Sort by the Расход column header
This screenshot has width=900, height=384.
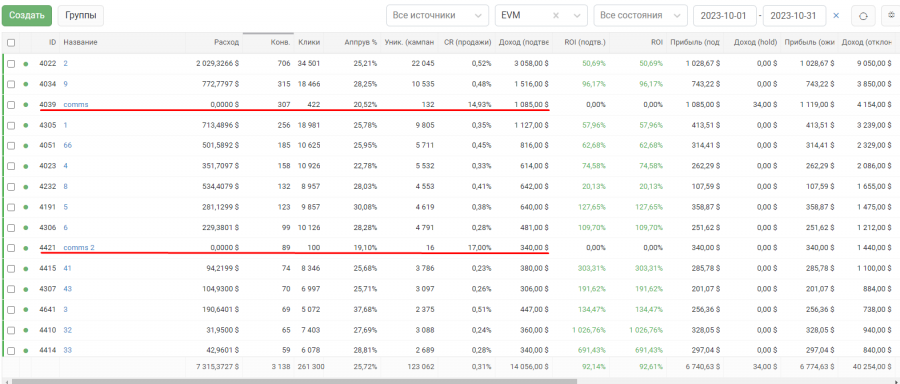pos(226,42)
